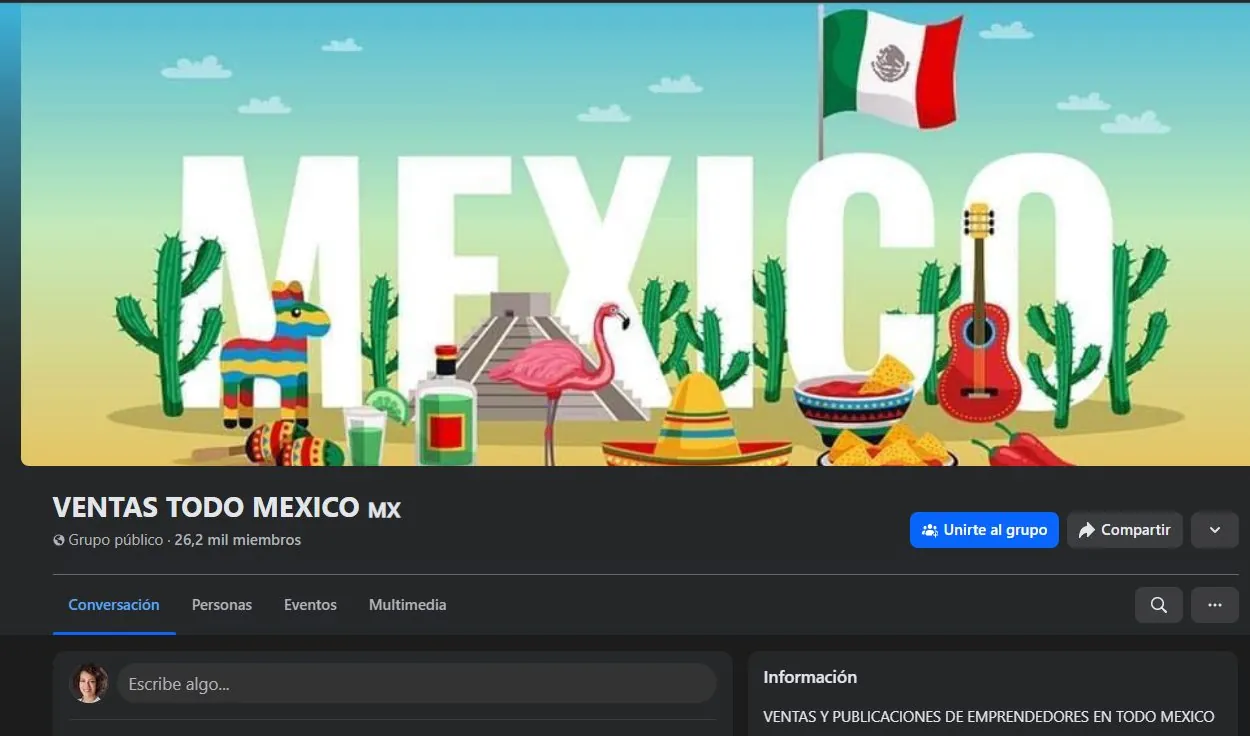Switch to the Personas tab

click(x=222, y=604)
